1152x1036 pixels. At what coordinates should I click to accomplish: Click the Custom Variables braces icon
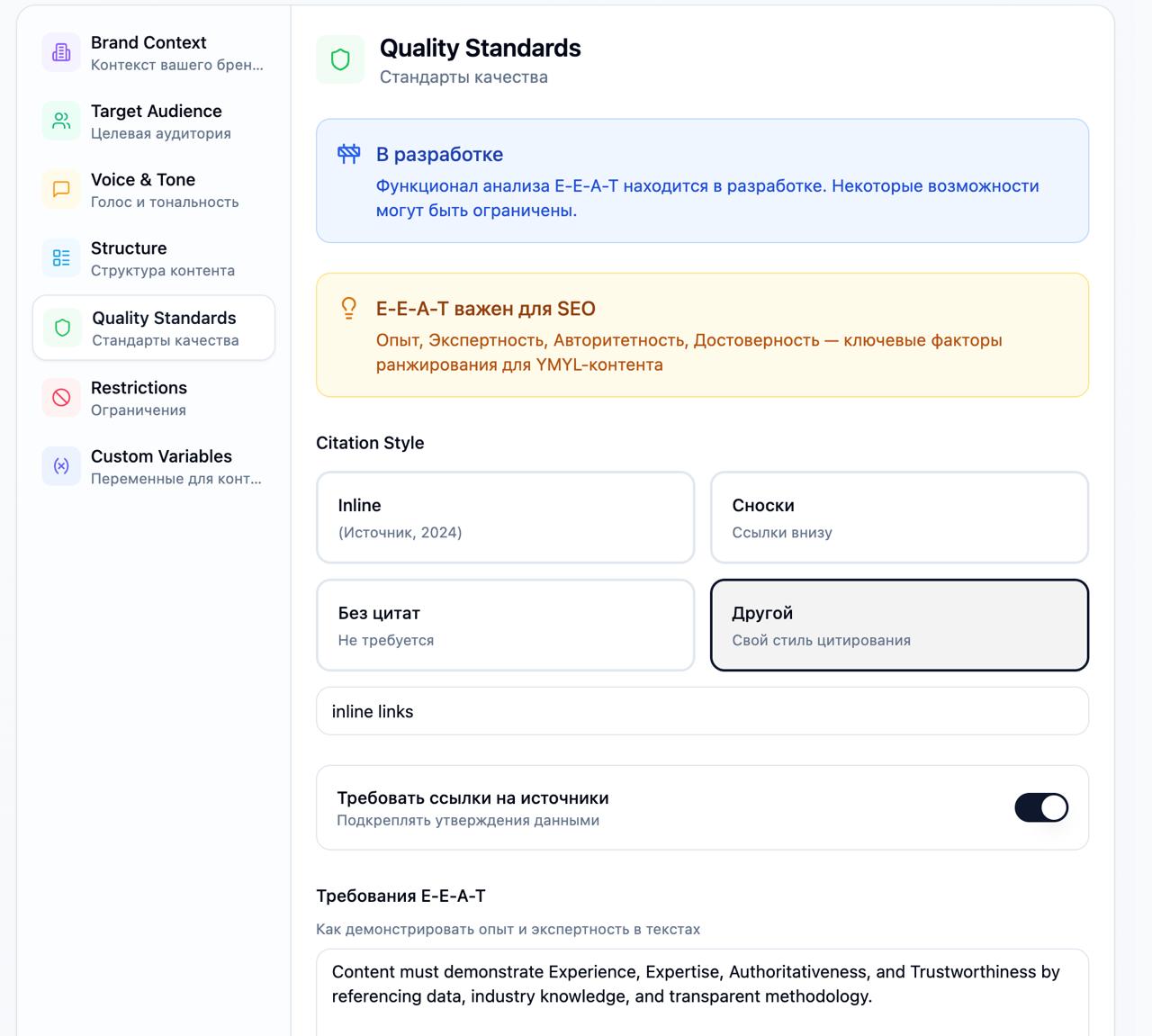tap(61, 466)
